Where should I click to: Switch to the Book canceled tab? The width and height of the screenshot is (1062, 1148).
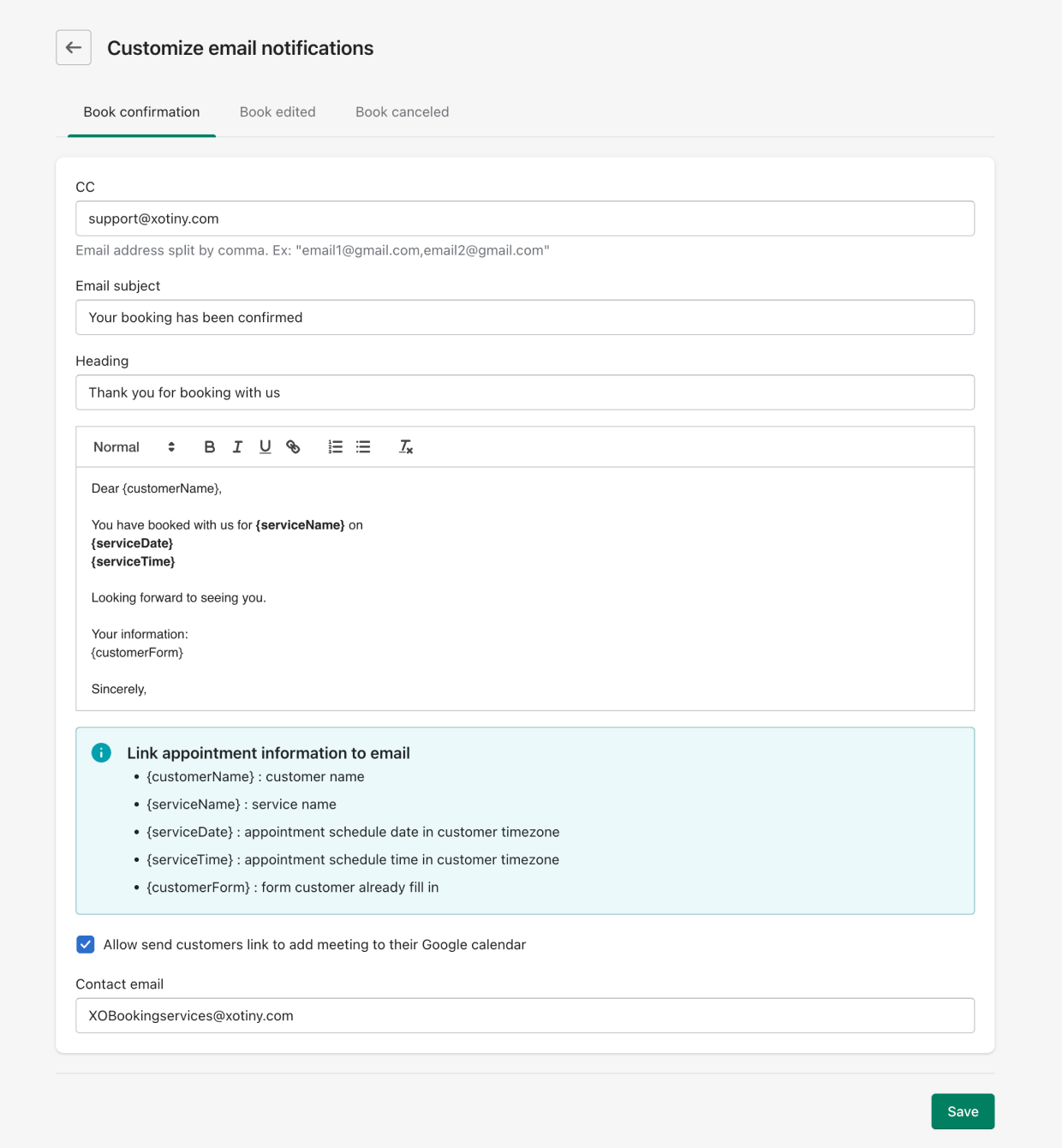pyautogui.click(x=402, y=112)
